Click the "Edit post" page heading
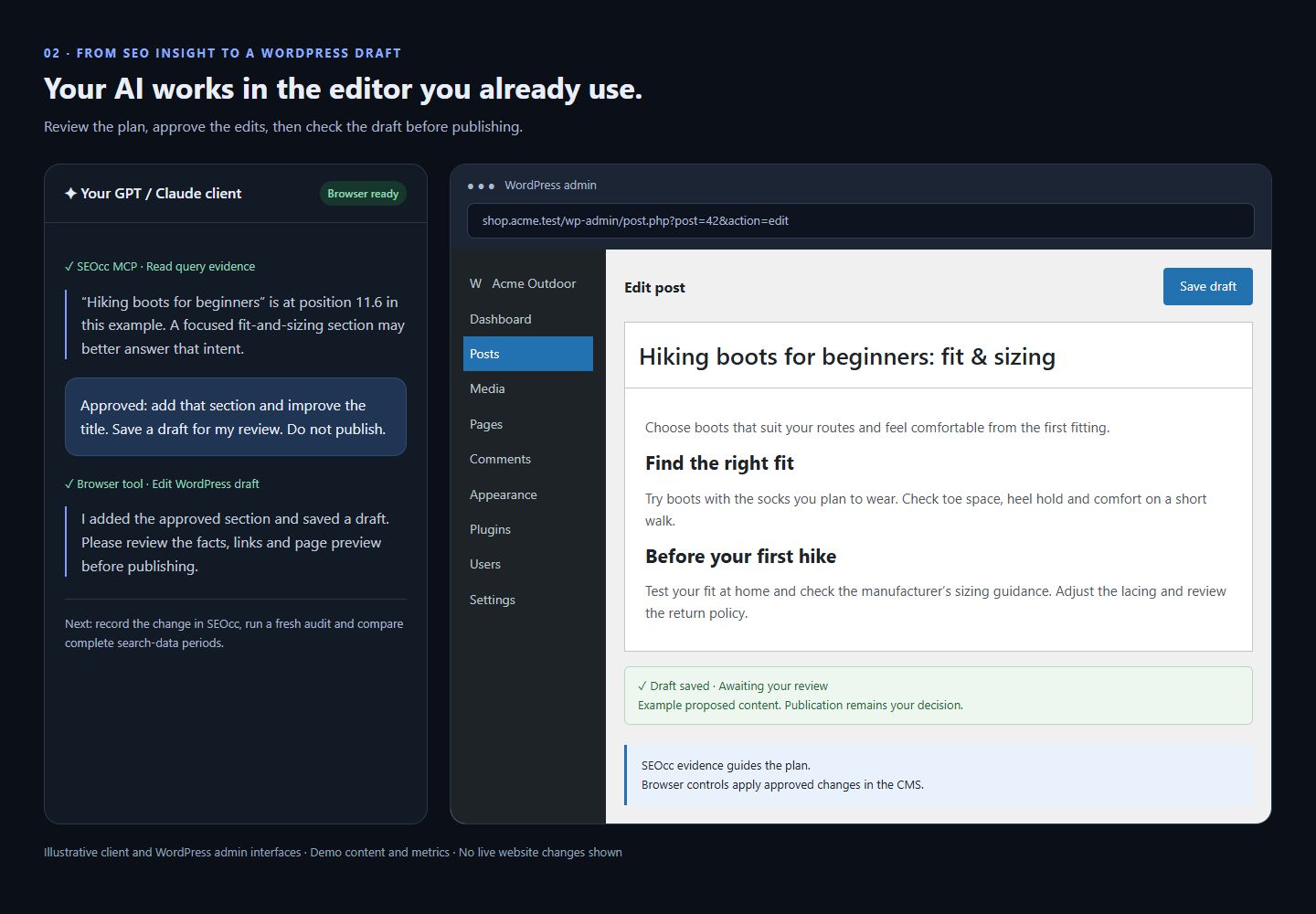Viewport: 1316px width, 914px height. coord(654,287)
